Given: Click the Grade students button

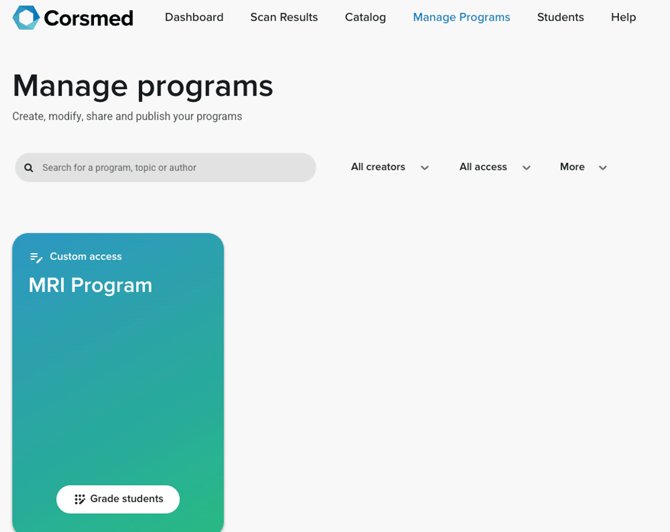Looking at the screenshot, I should pos(118,499).
